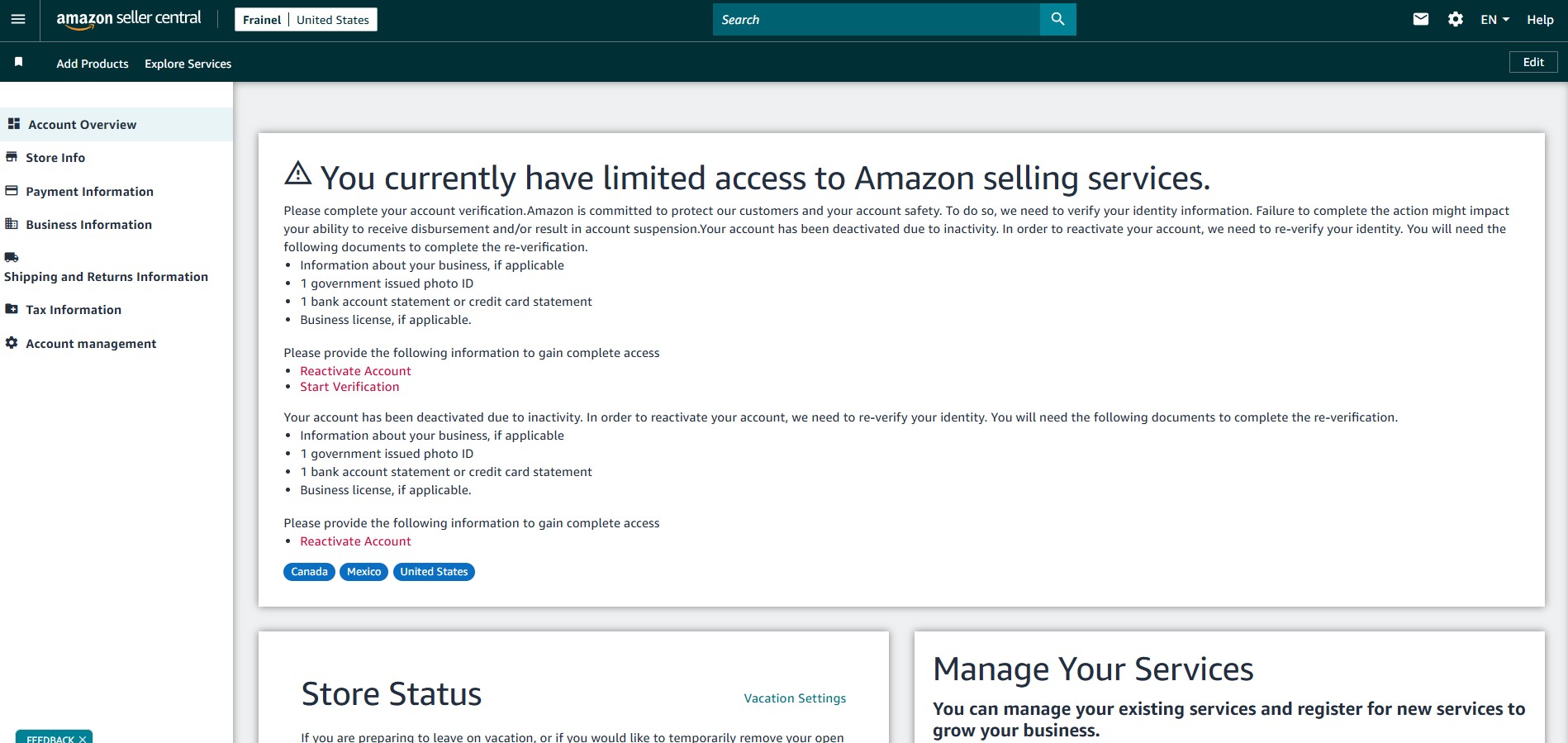Click the Manage Your Services heading
This screenshot has height=743, width=1568.
[1093, 669]
